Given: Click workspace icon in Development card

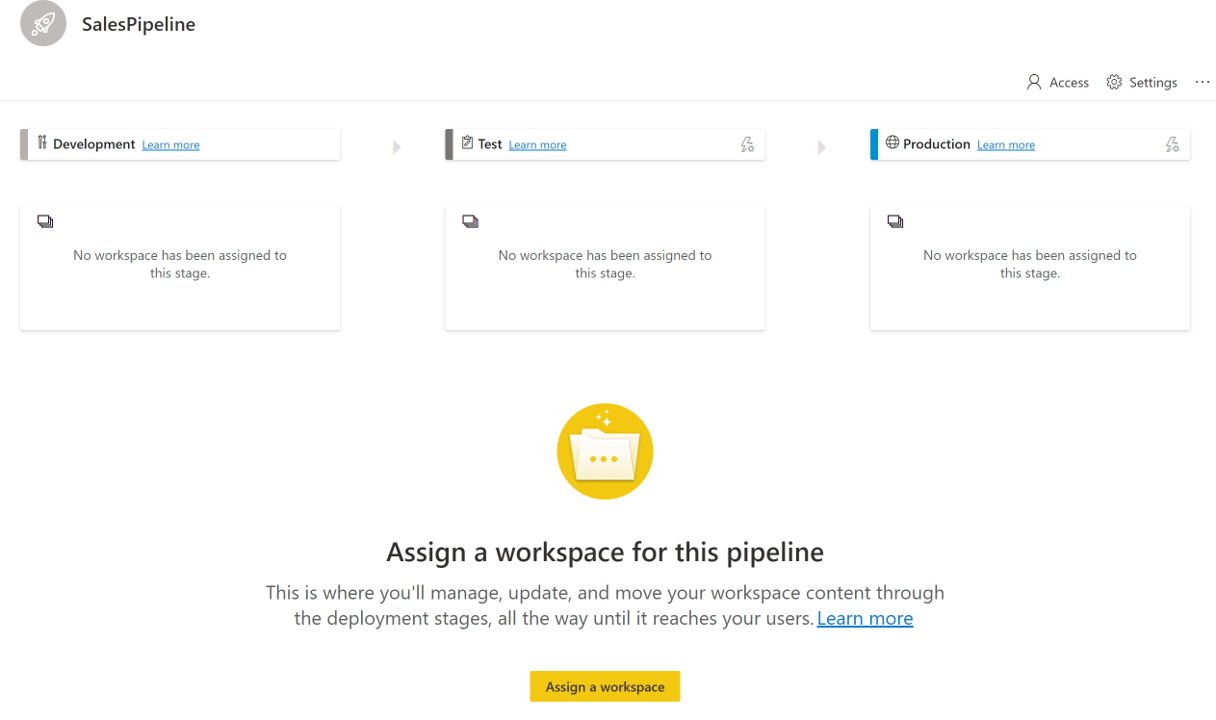Looking at the screenshot, I should [45, 221].
